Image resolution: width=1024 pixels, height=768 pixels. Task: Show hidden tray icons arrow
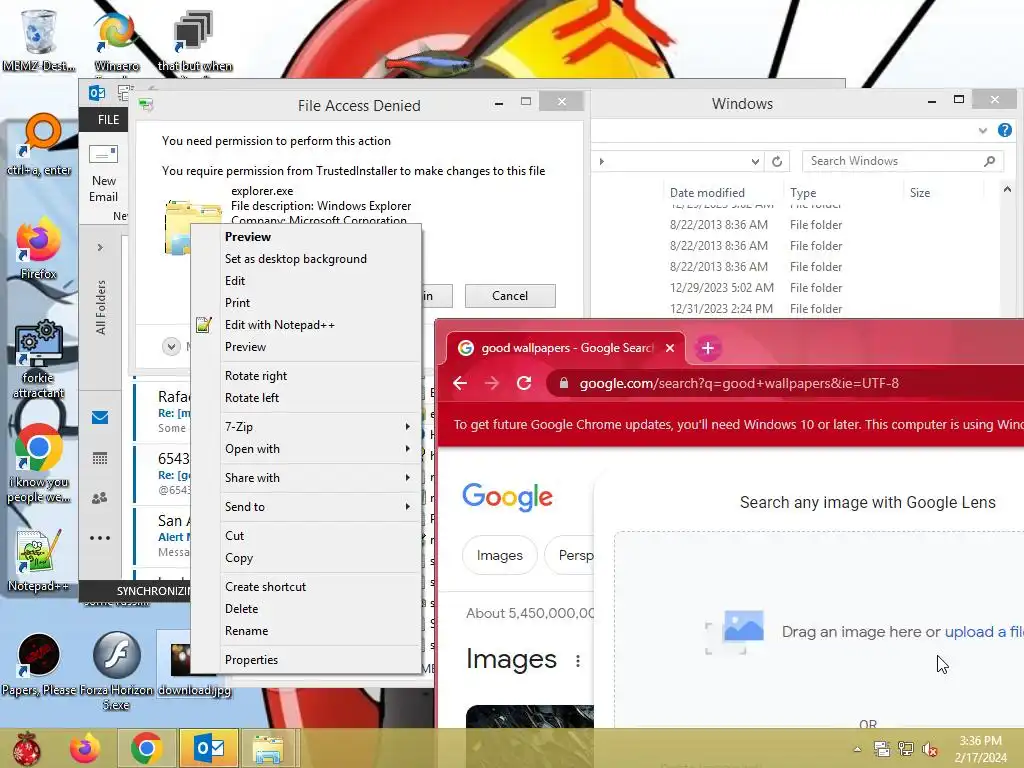pos(857,748)
